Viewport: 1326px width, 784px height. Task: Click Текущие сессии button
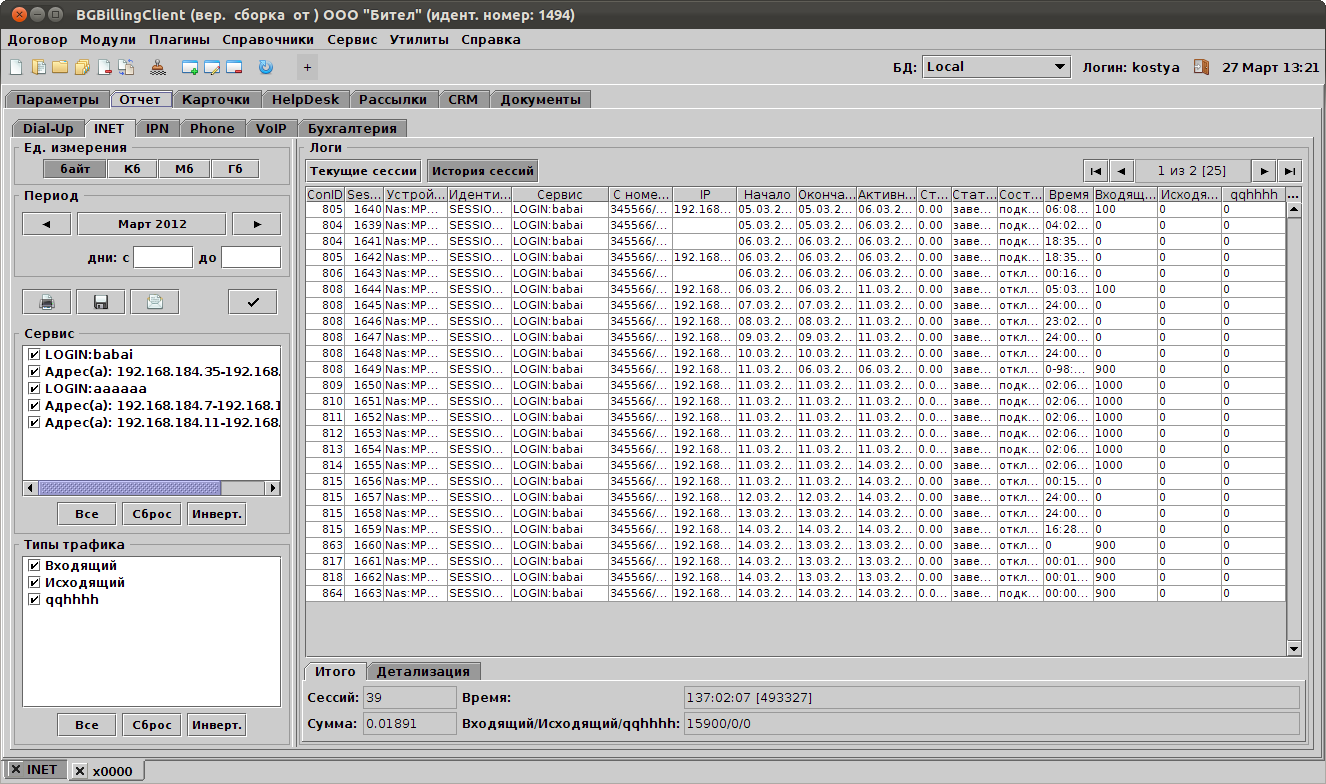[363, 171]
